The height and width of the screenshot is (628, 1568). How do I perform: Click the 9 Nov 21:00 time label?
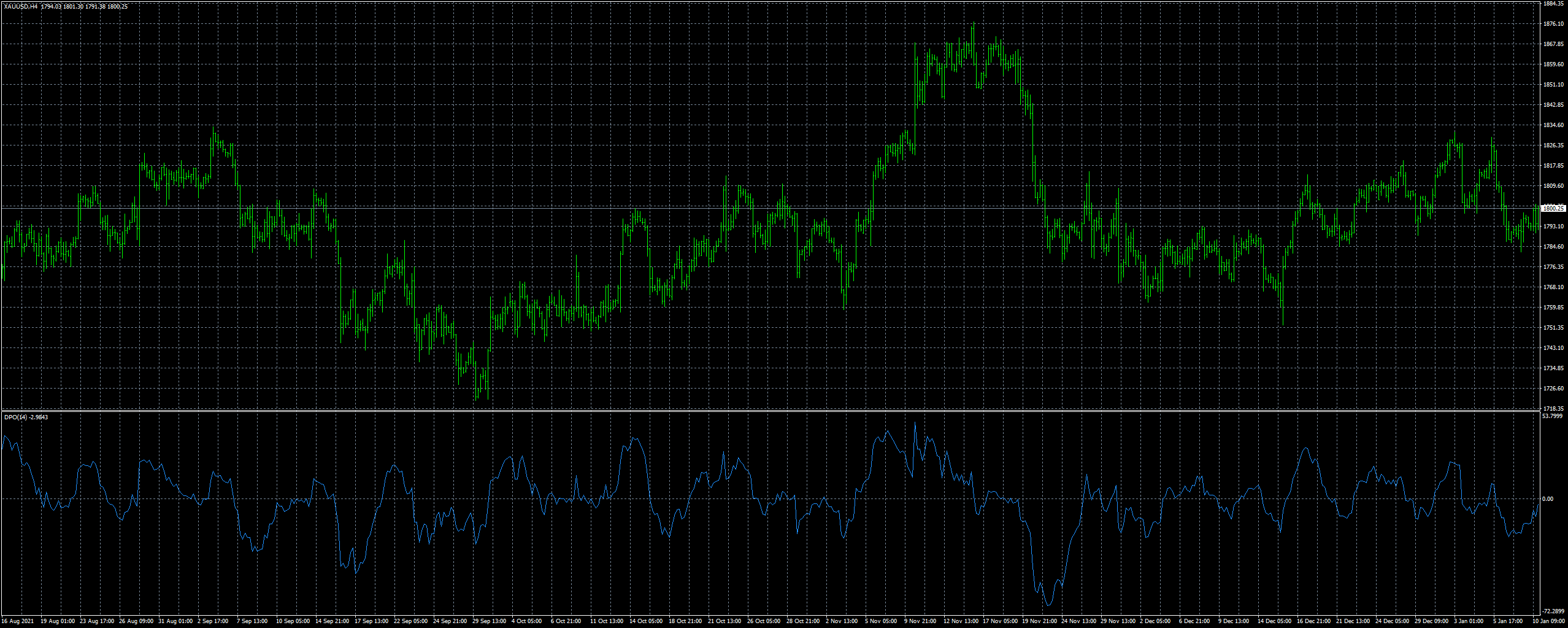coord(920,621)
